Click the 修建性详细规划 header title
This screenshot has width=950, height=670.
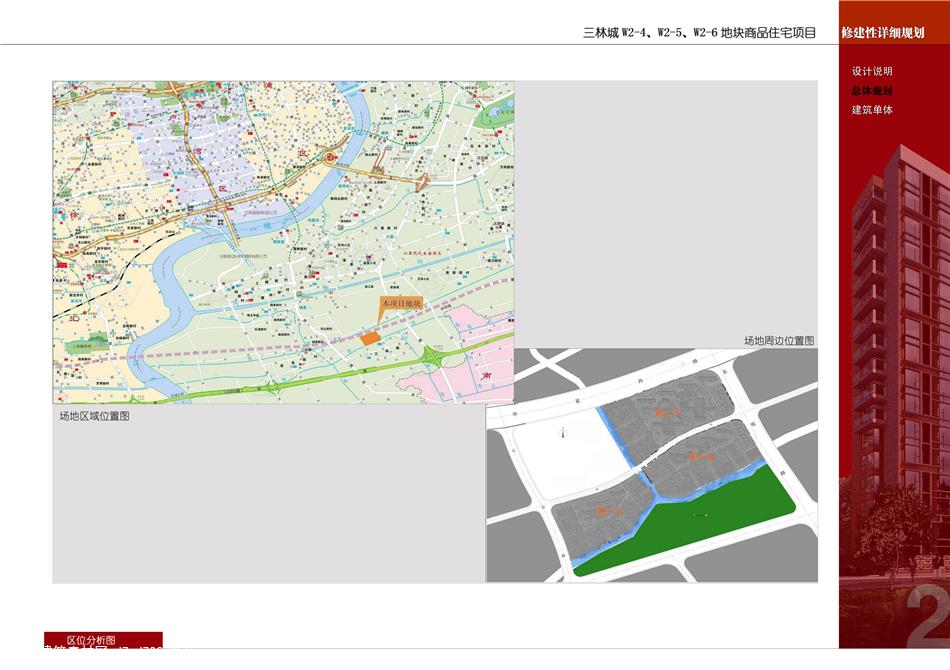point(882,33)
